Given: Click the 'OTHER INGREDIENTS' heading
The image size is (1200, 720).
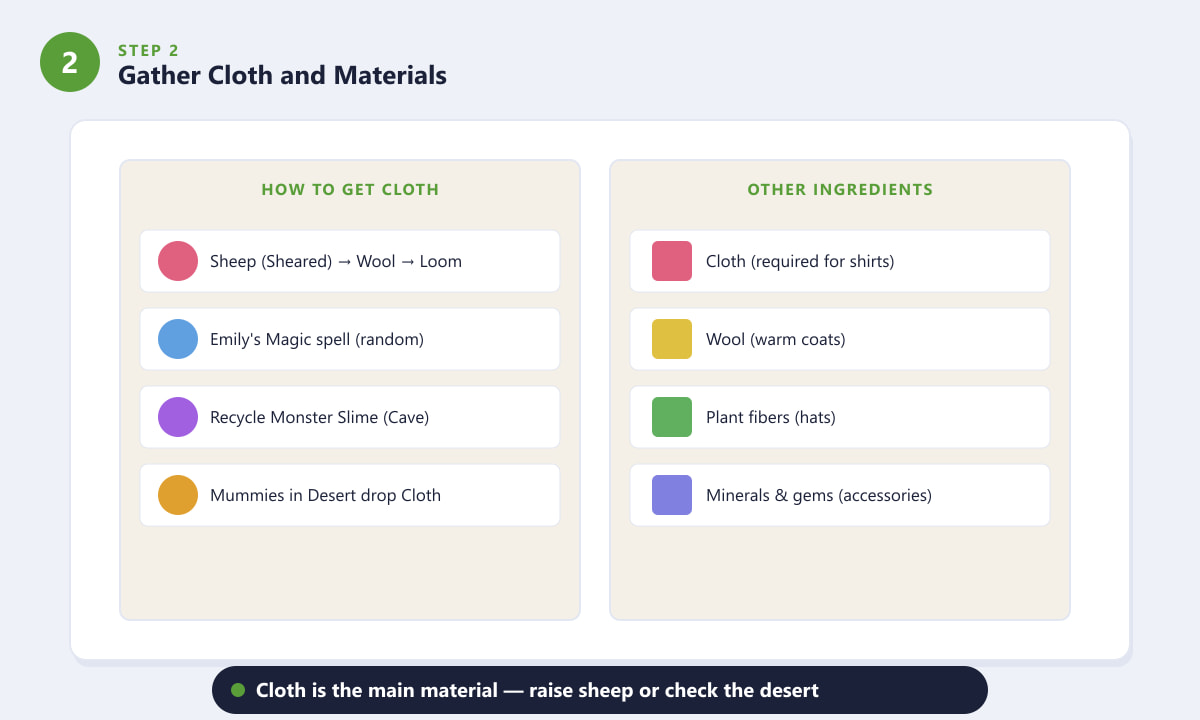Looking at the screenshot, I should point(840,189).
